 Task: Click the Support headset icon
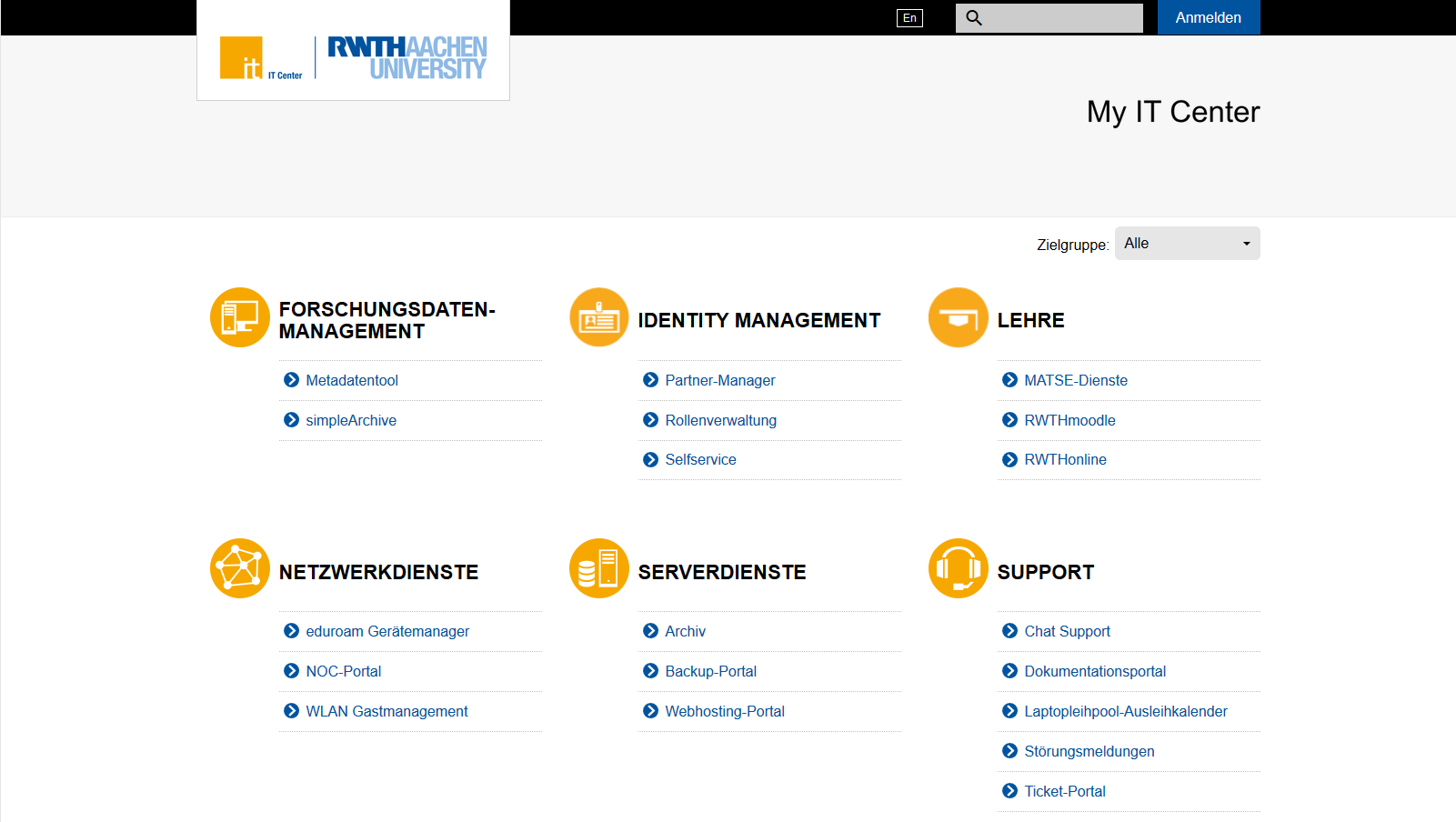[958, 568]
